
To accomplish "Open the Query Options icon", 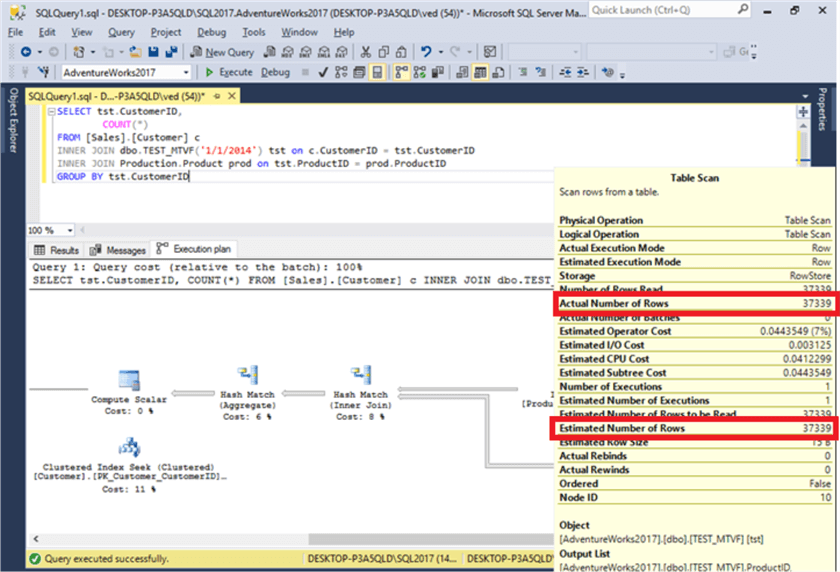I will click(359, 72).
